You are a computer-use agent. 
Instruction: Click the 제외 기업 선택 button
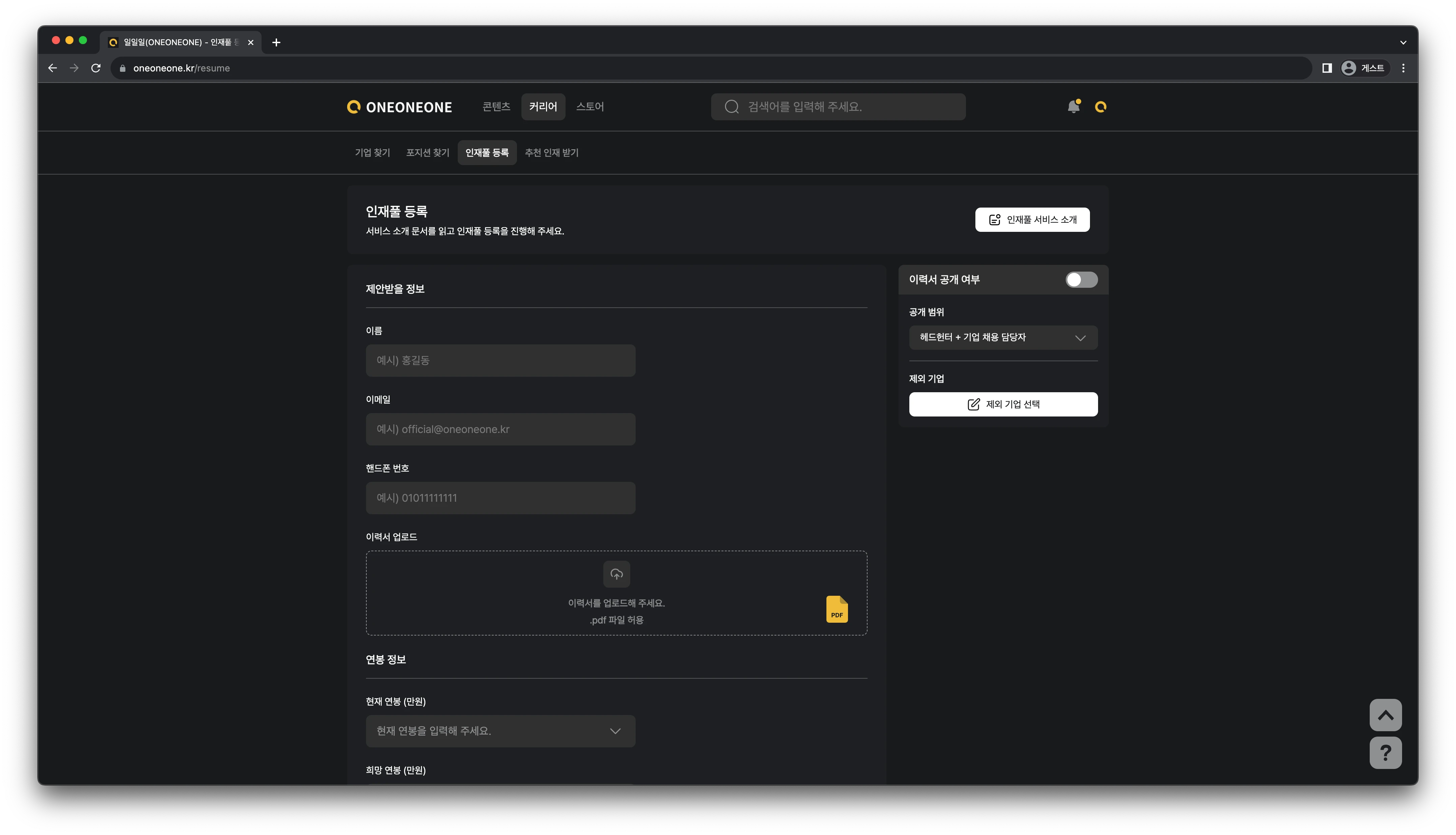pos(1003,404)
